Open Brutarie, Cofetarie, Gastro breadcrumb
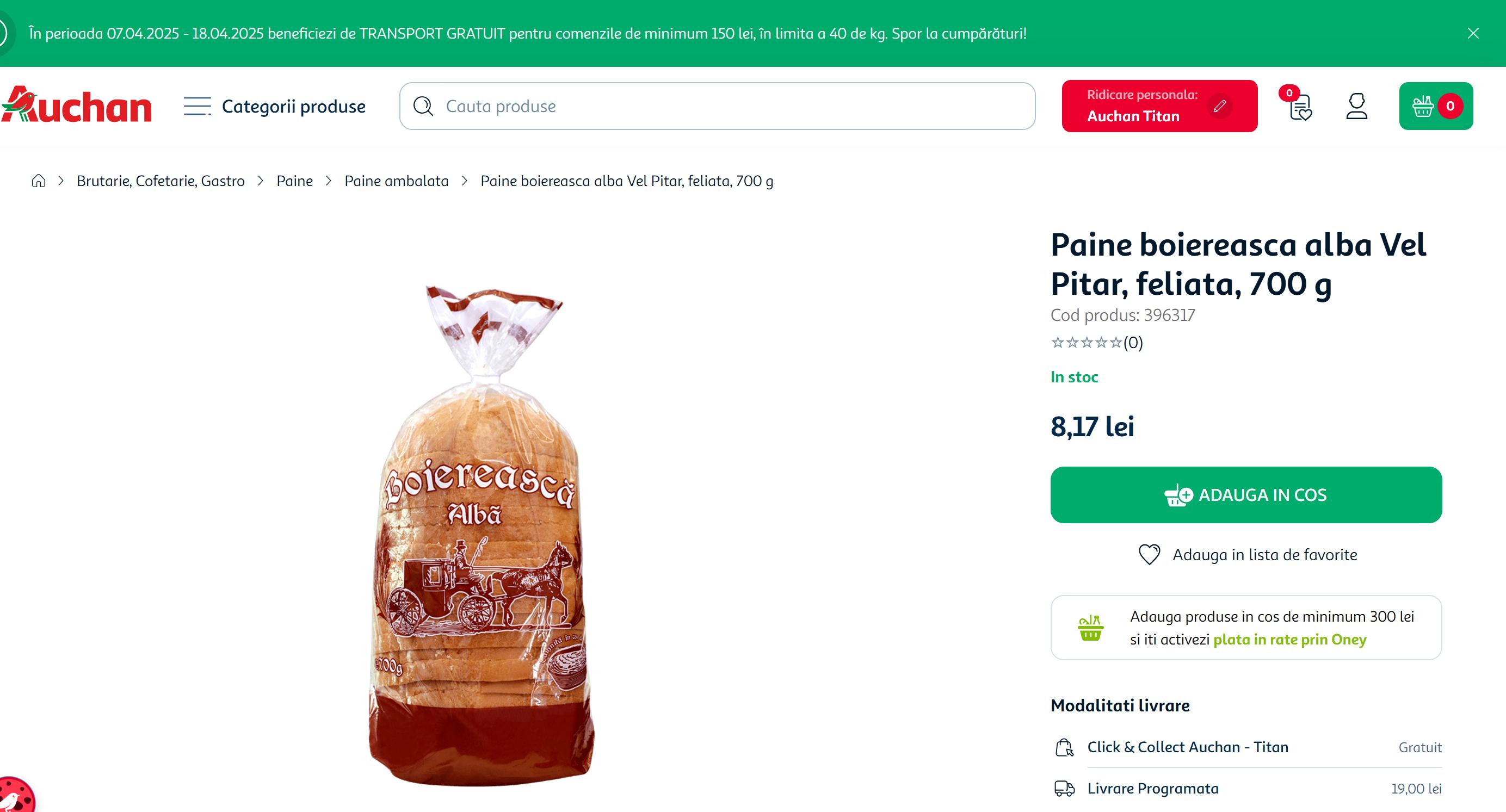Viewport: 1506px width, 812px height. point(161,181)
